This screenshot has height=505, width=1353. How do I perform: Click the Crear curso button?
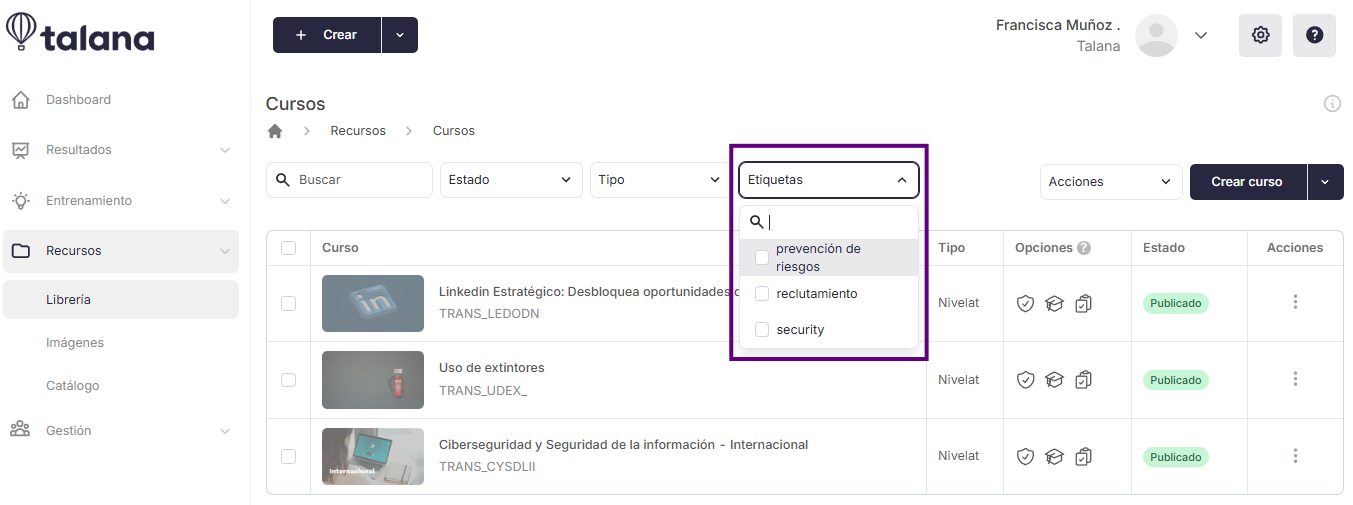click(1248, 182)
